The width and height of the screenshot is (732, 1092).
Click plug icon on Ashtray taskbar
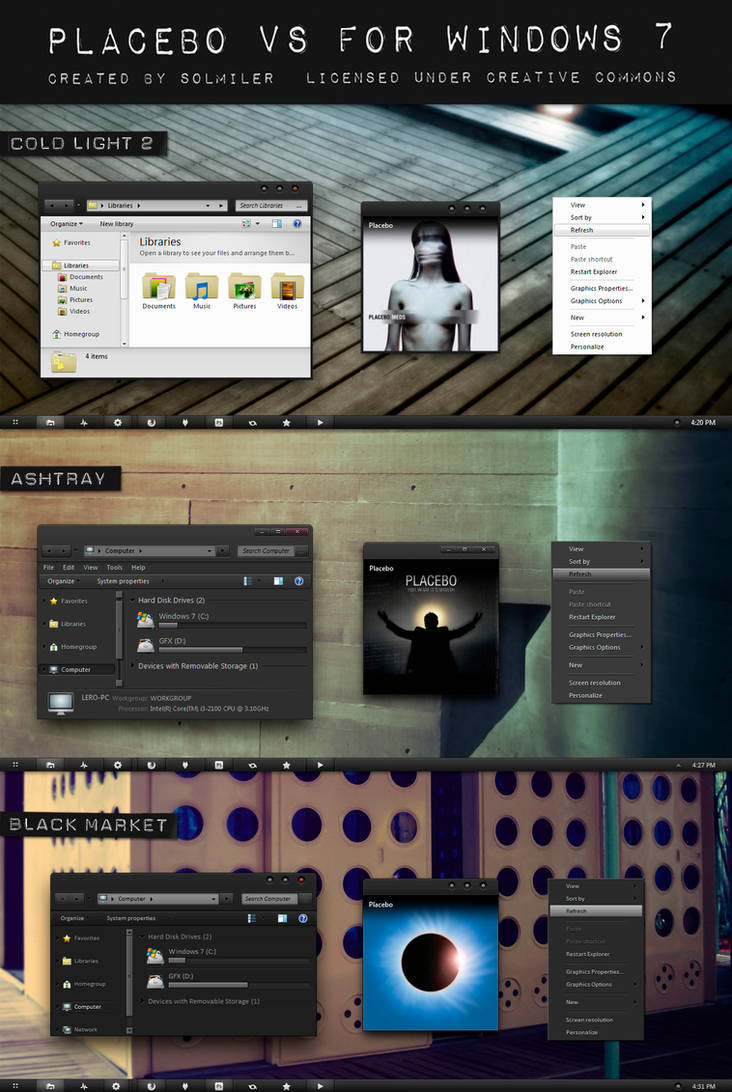pos(185,765)
